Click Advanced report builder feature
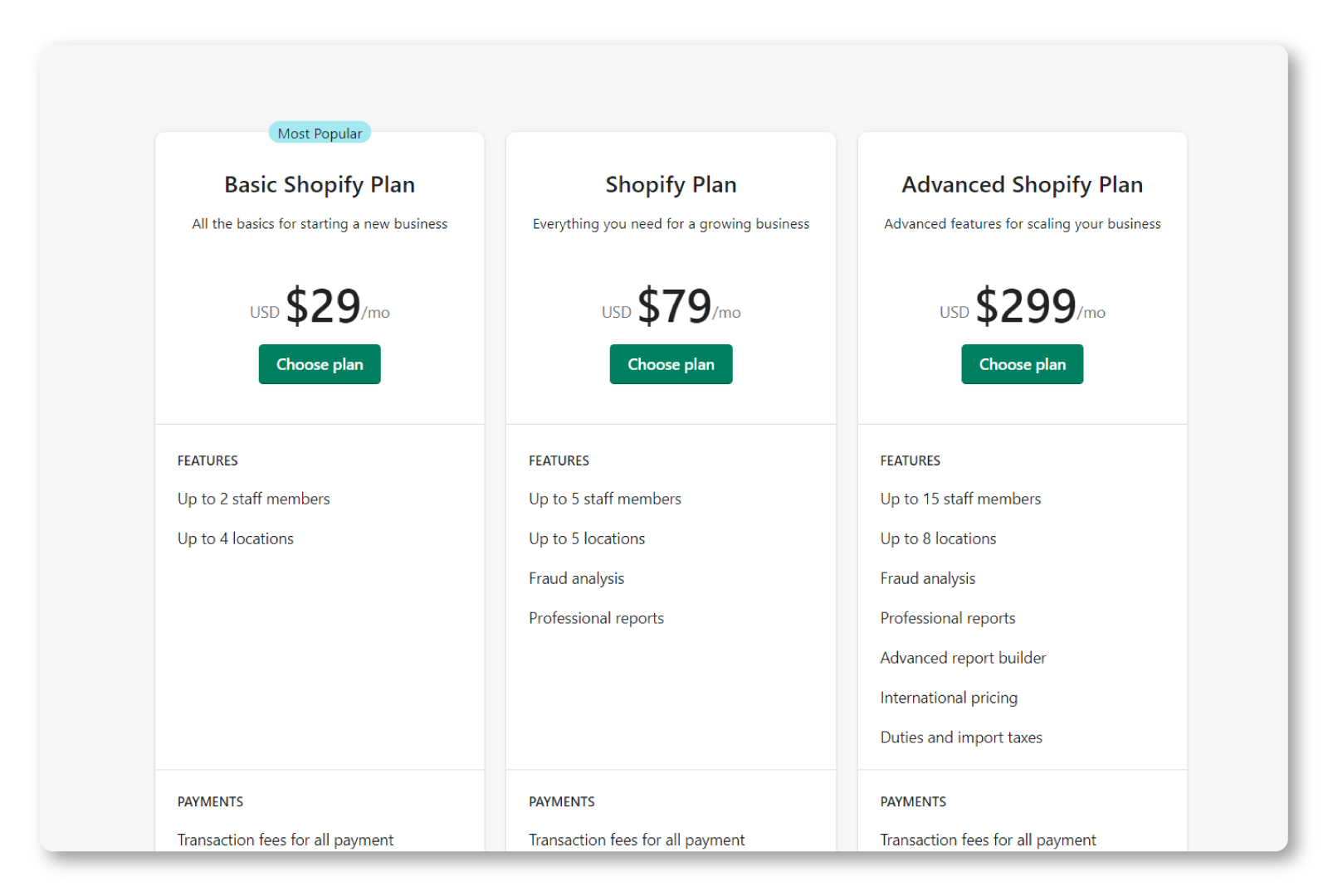Viewport: 1328px width, 896px height. pyautogui.click(x=963, y=658)
